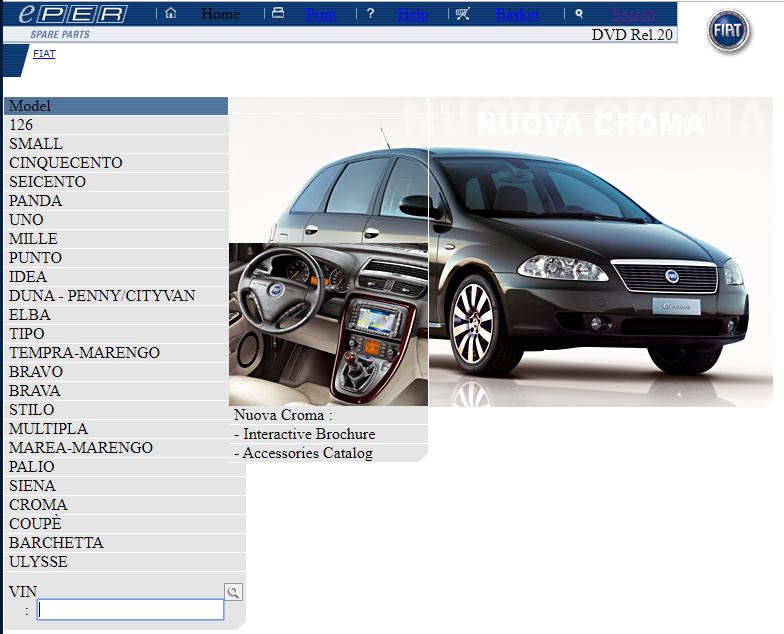Click the printer icon in the header
Screen dimensions: 784x634
(278, 13)
